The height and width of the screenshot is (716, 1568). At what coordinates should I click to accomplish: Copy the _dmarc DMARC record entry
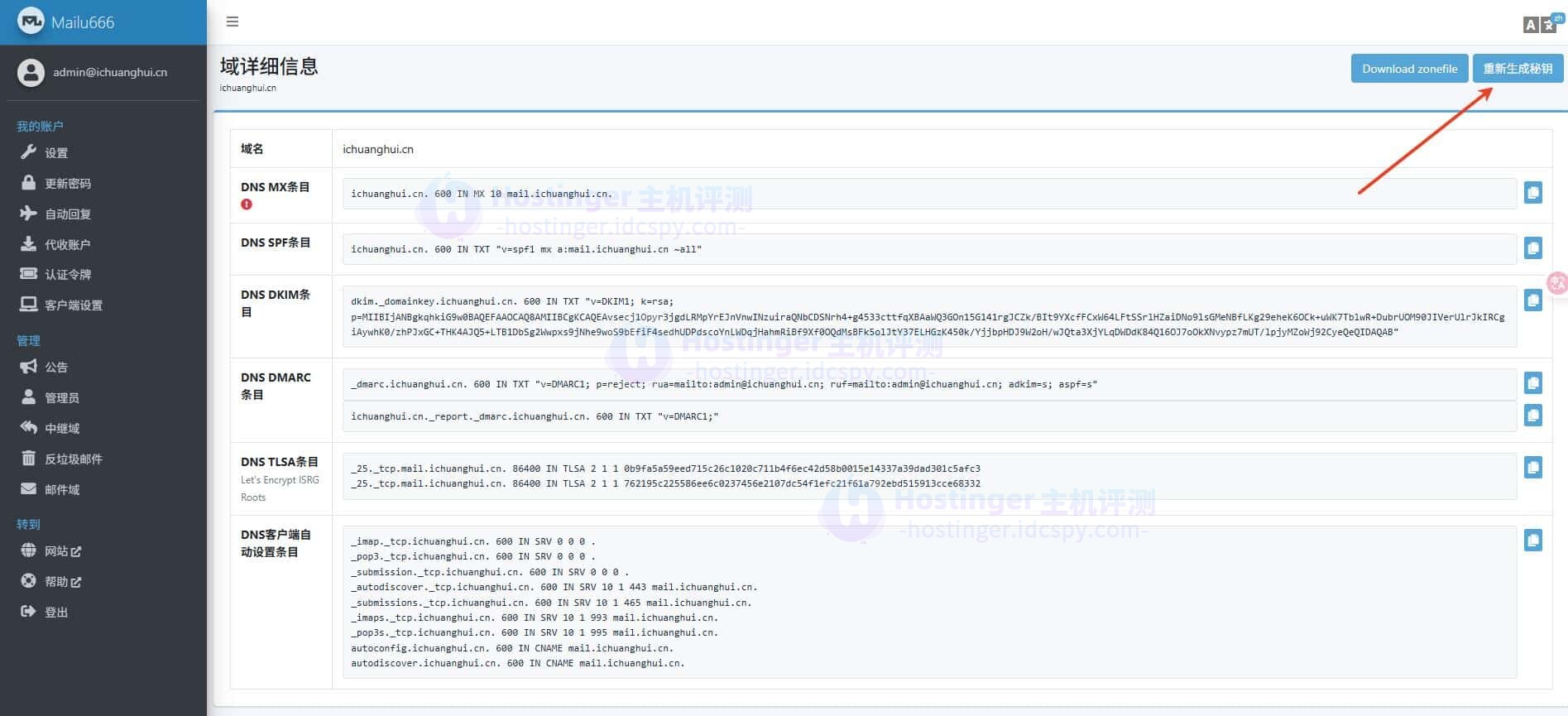[x=1532, y=383]
